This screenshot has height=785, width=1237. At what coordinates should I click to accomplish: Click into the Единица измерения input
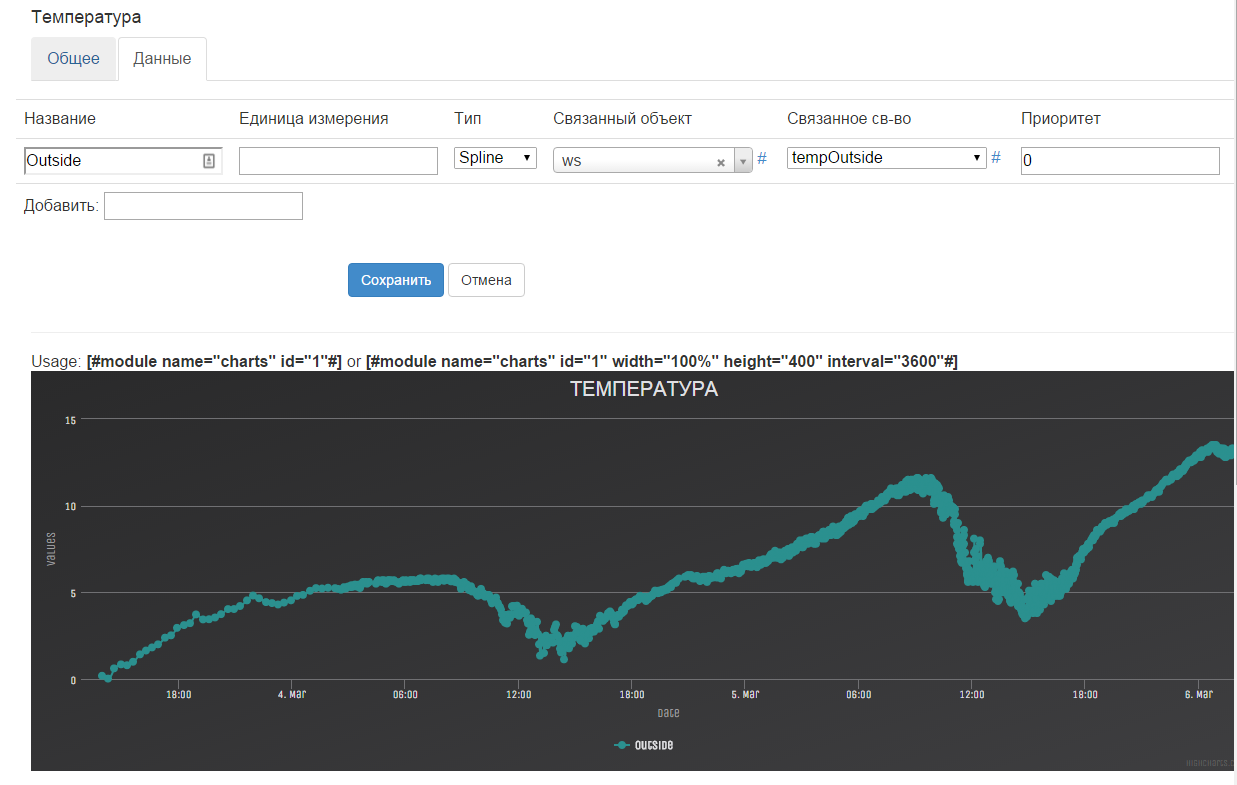click(x=338, y=161)
